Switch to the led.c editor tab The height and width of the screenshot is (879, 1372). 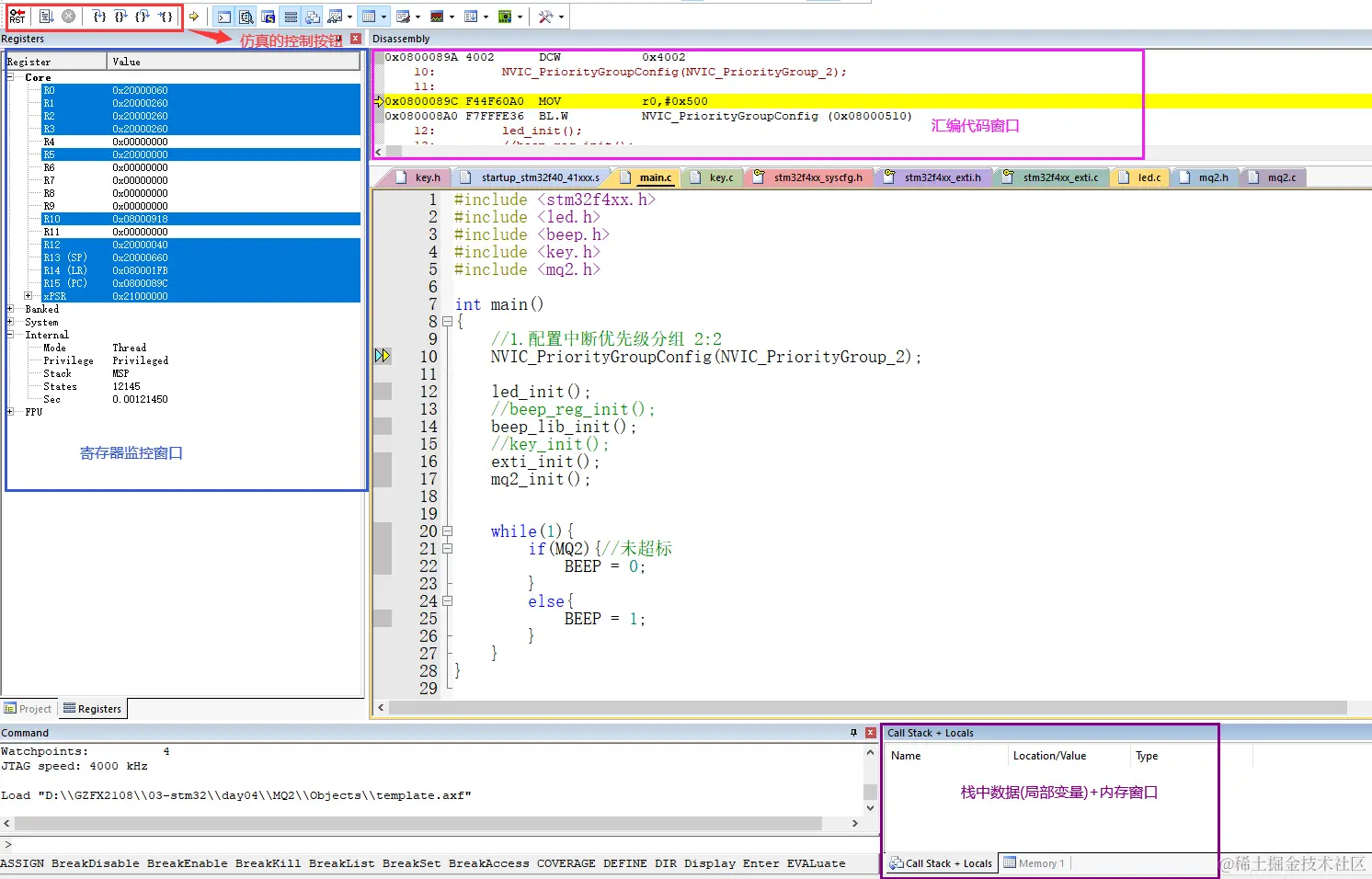[1140, 177]
